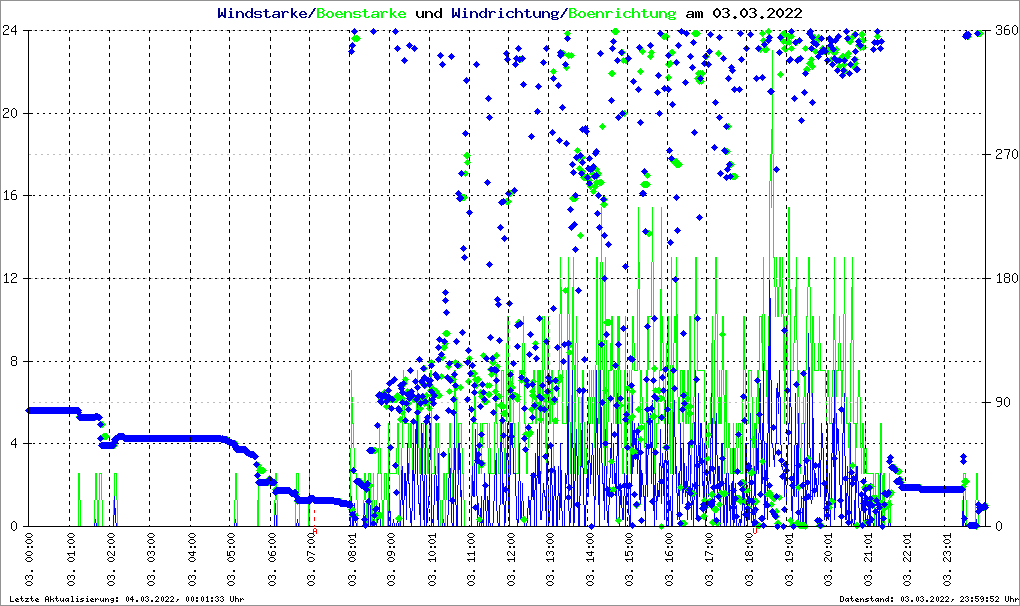Click time axis label '03. 04:00'
The height and width of the screenshot is (606, 1020).
191,560
